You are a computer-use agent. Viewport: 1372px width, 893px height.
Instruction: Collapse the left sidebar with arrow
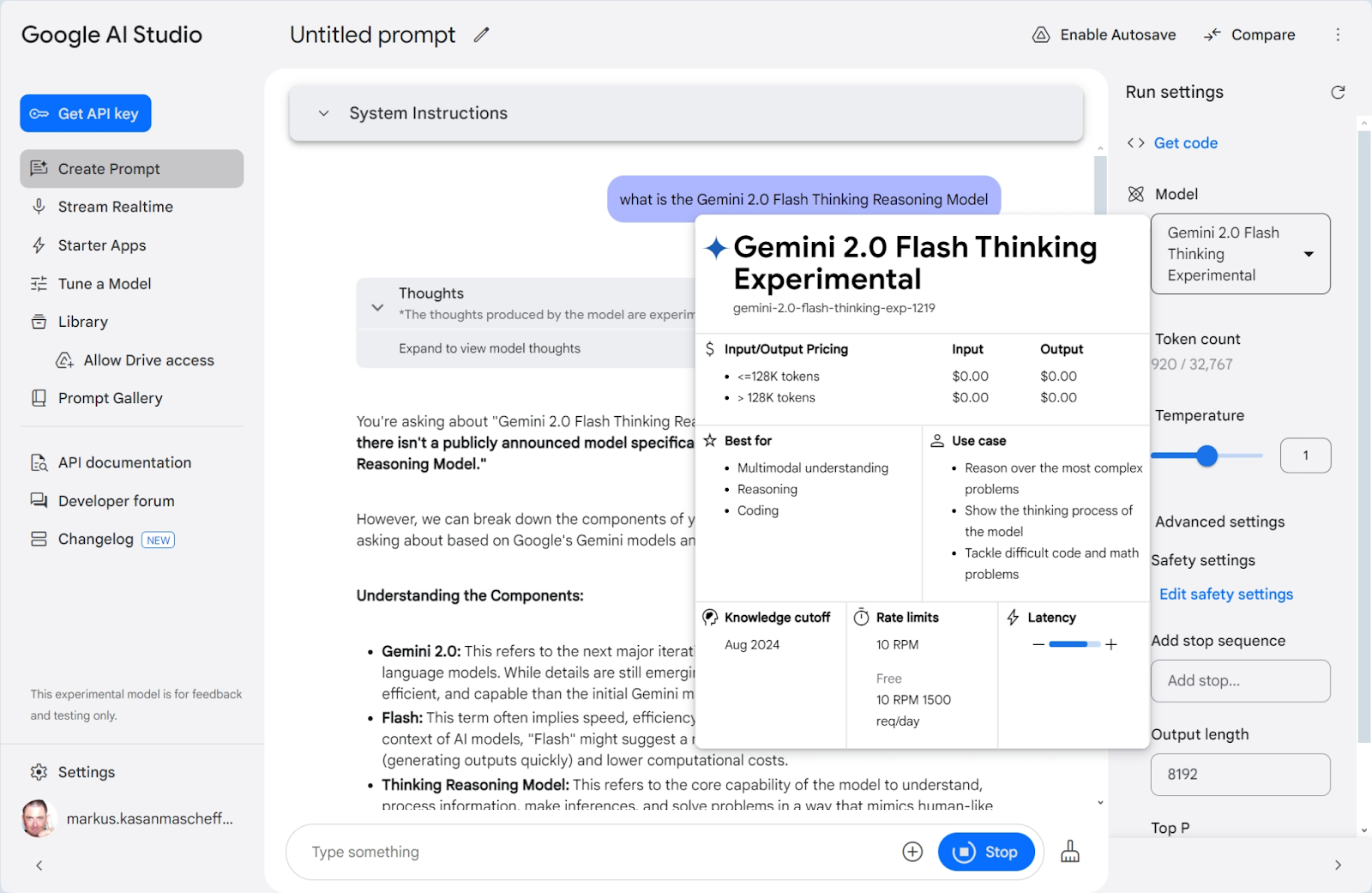coord(39,866)
